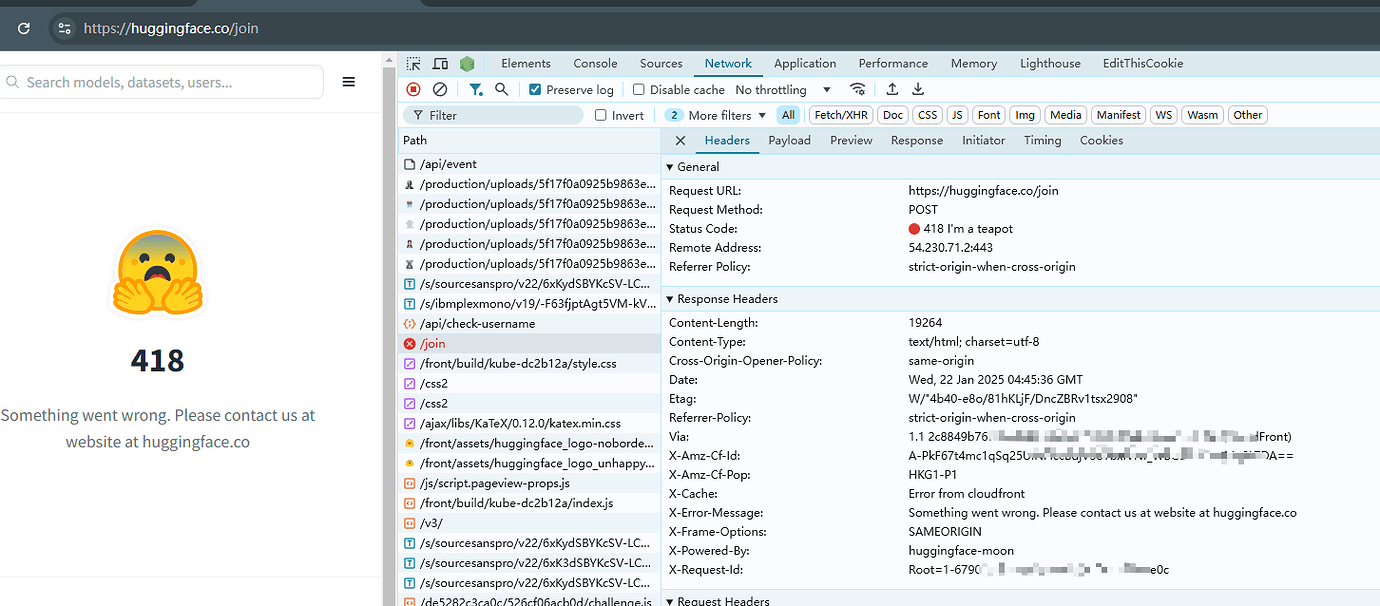Tick the Invert filter checkbox
Viewport: 1380px width, 606px height.
tap(601, 115)
